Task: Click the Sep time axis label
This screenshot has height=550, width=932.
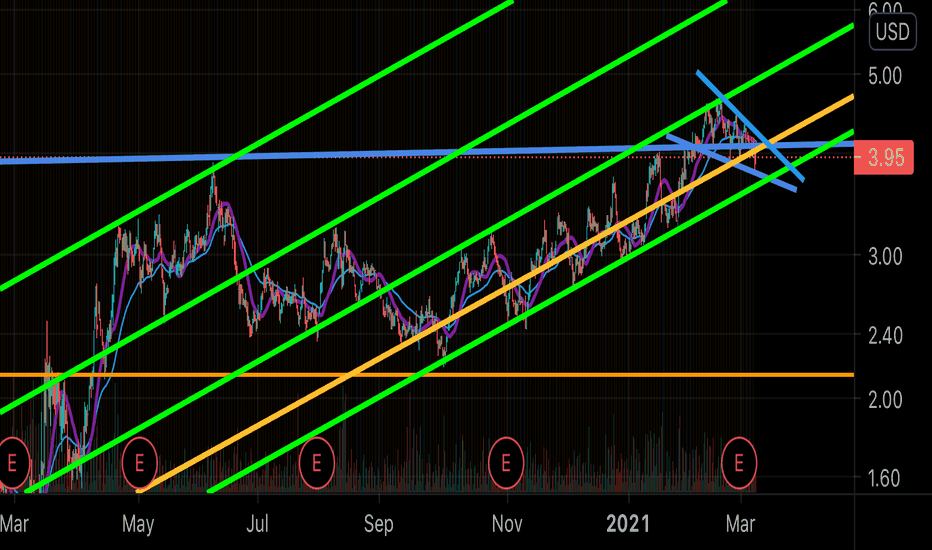Action: (379, 524)
